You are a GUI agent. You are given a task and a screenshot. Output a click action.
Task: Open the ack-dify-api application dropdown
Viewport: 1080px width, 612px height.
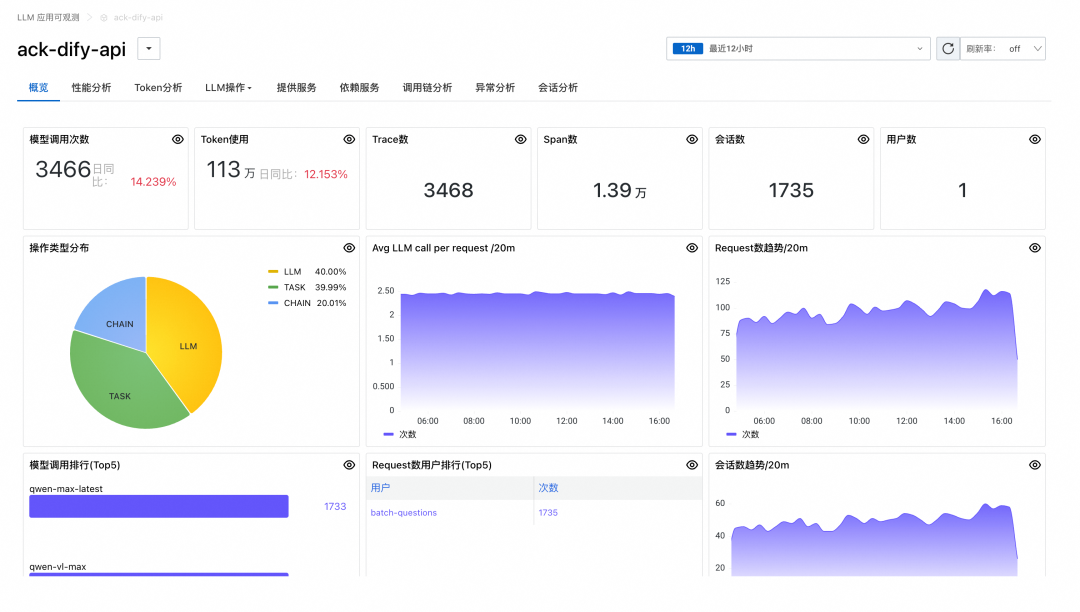click(x=148, y=49)
